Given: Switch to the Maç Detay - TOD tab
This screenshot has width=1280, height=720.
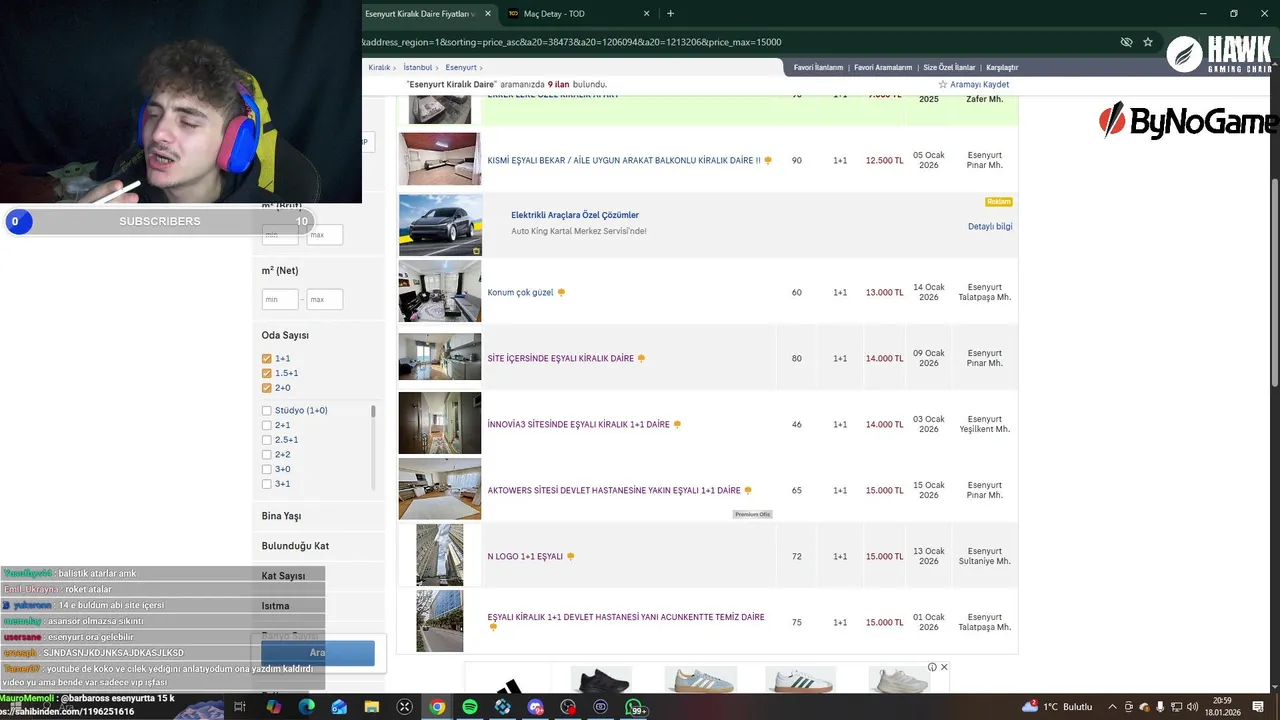Looking at the screenshot, I should tap(578, 14).
